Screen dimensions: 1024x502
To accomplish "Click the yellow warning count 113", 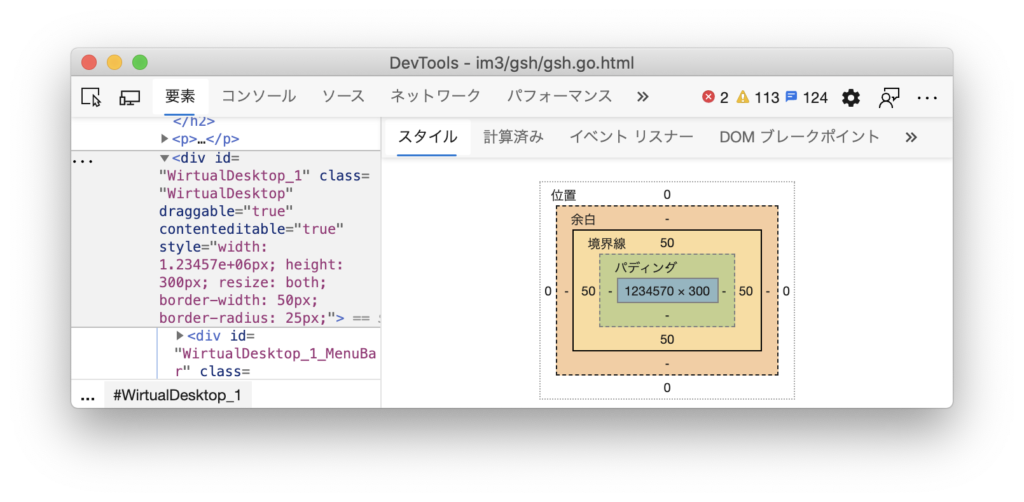I will 757,97.
